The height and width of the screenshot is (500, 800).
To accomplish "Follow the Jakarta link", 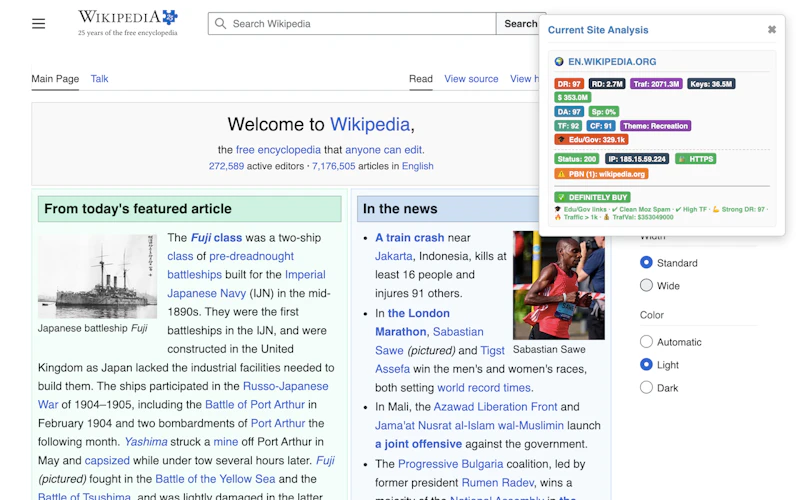I will point(393,256).
